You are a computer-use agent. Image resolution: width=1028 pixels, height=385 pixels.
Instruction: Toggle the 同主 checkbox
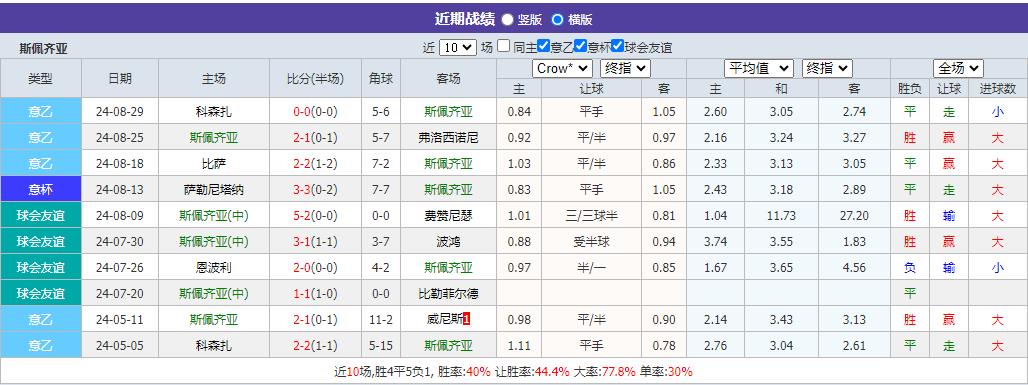(503, 46)
